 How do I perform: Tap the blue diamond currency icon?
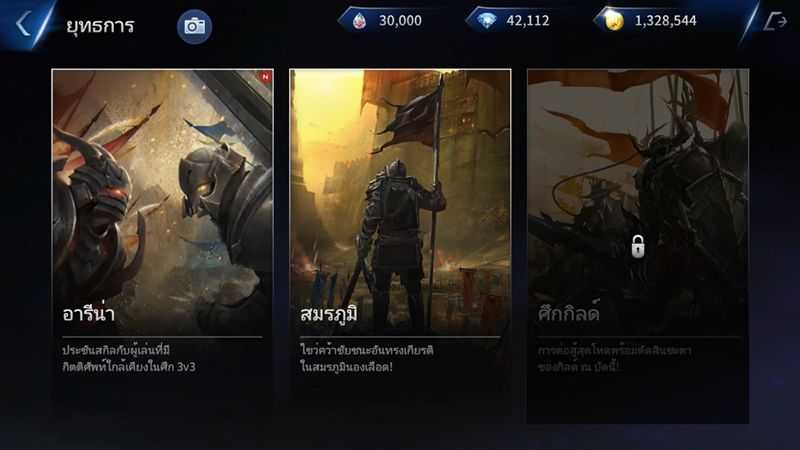(x=487, y=21)
